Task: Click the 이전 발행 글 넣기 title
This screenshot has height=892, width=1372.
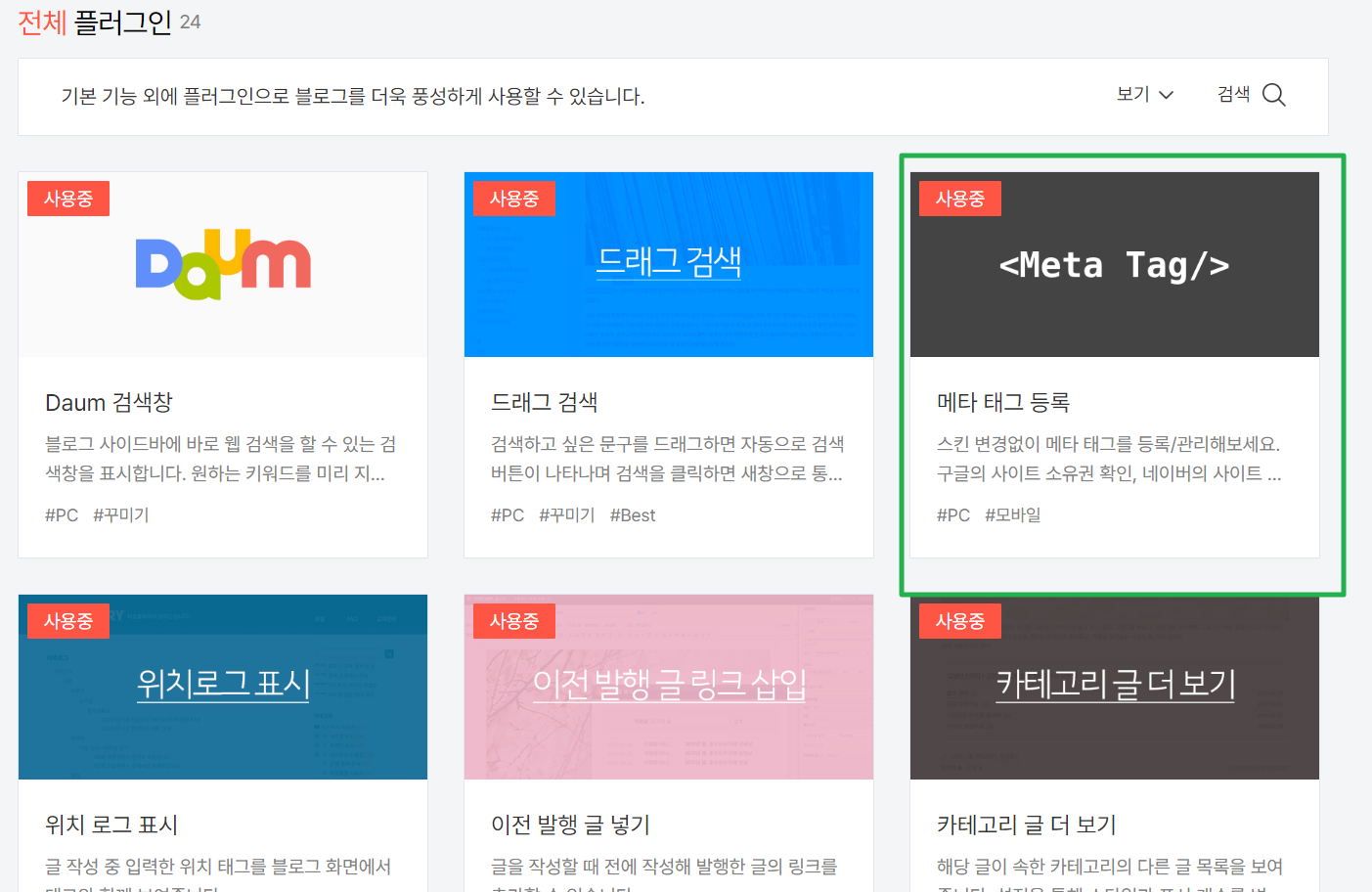Action: pyautogui.click(x=570, y=825)
